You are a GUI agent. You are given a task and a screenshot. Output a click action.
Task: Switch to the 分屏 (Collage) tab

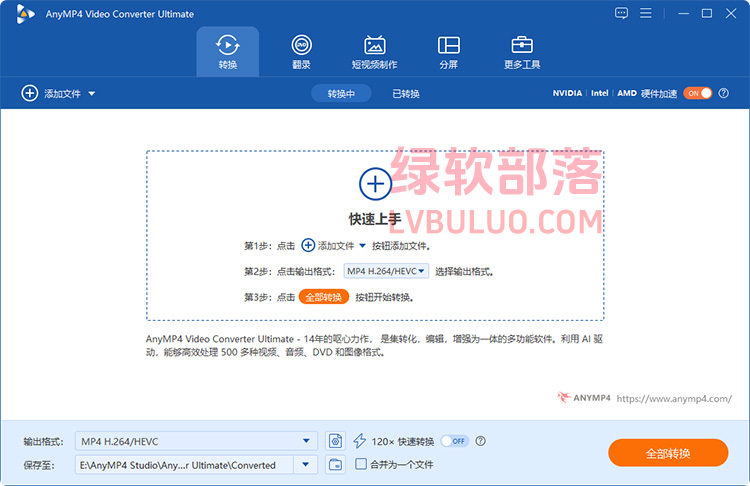coord(449,52)
